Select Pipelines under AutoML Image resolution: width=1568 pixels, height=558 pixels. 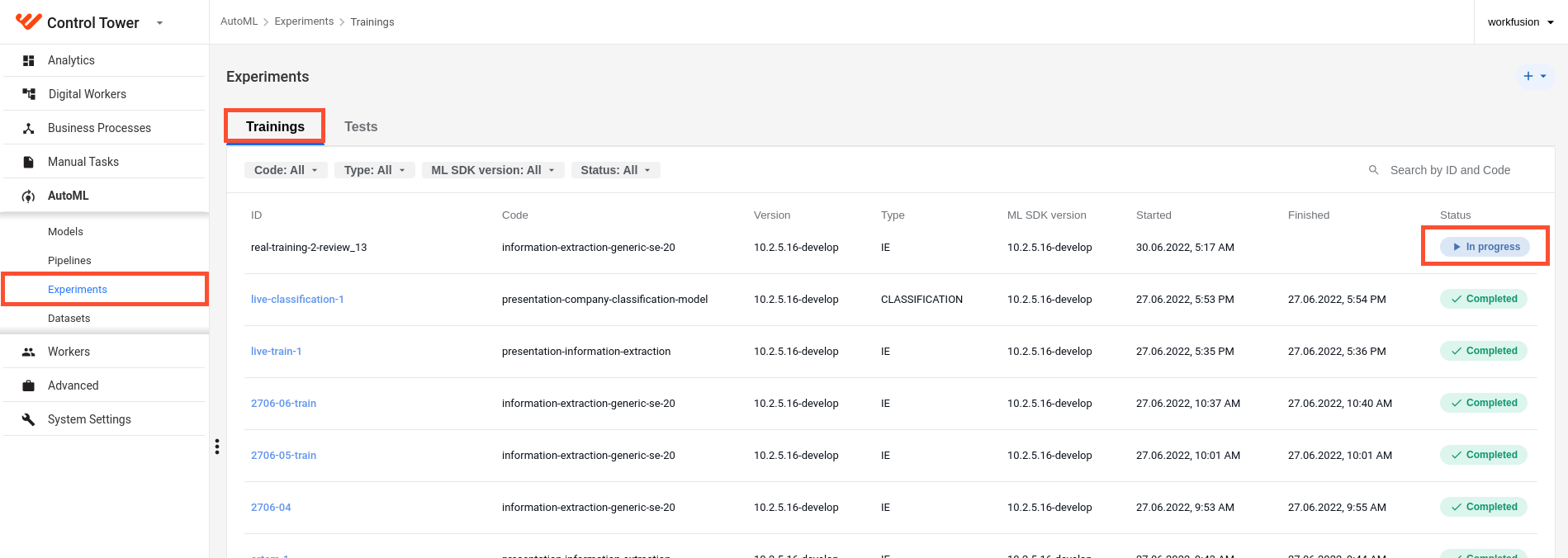coord(69,261)
